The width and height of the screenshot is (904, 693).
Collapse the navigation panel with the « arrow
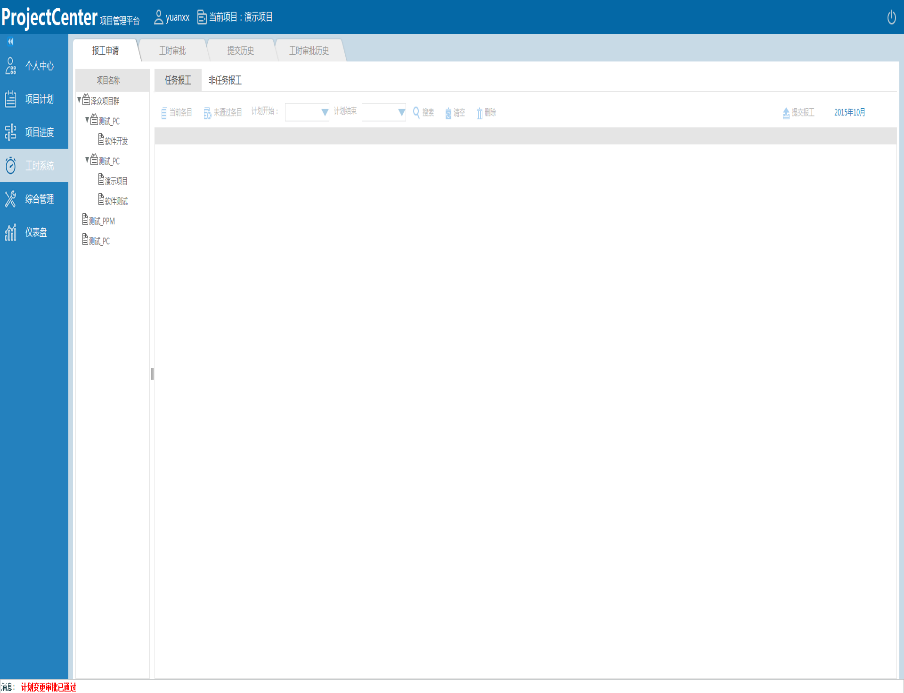point(12,42)
